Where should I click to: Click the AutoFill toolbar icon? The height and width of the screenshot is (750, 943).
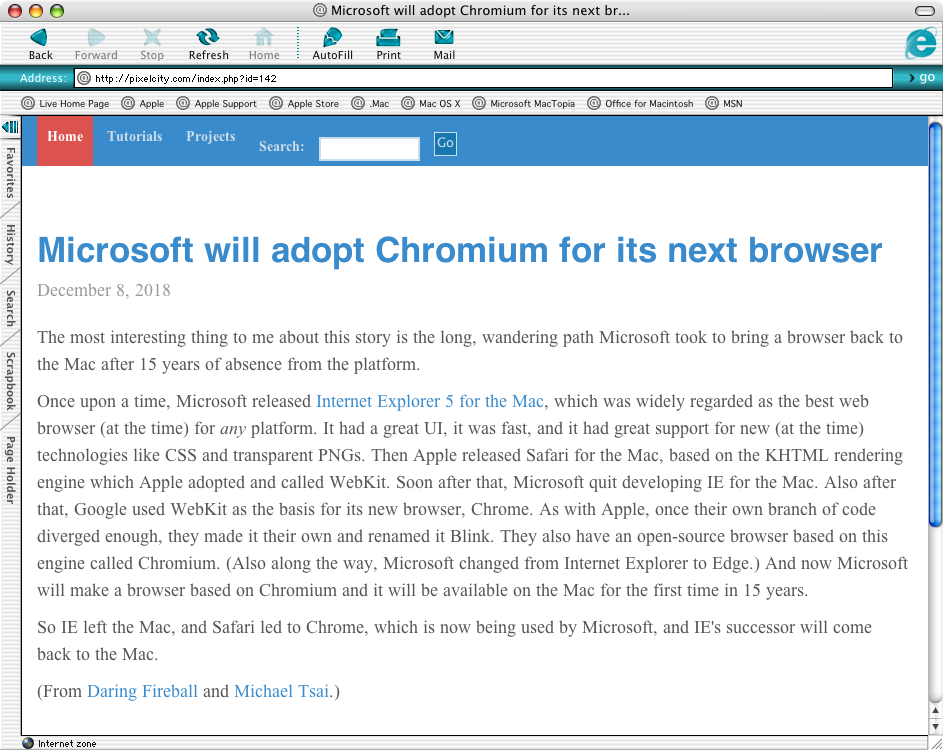point(332,37)
